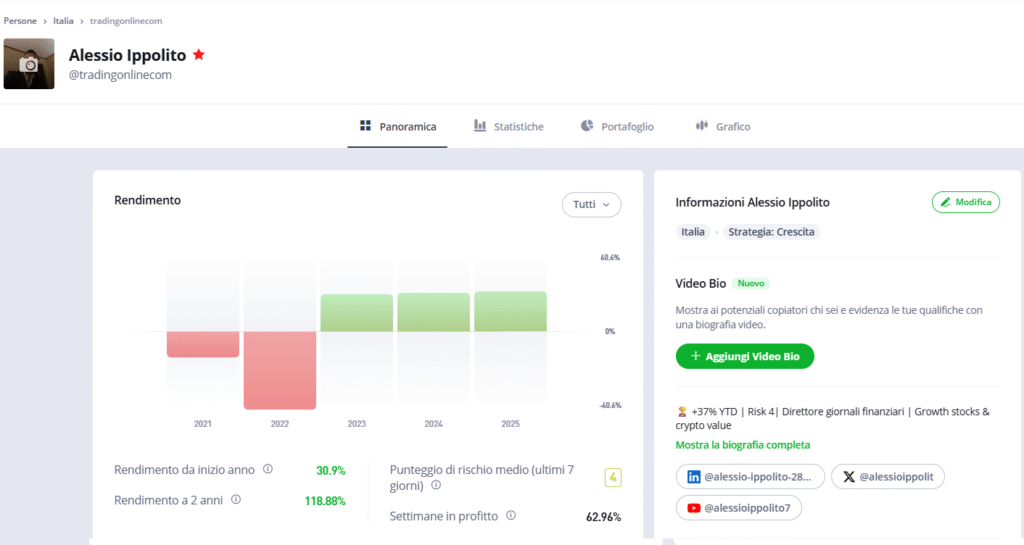Click the camera icon on profile photo
The height and width of the screenshot is (545, 1024).
pyautogui.click(x=29, y=64)
